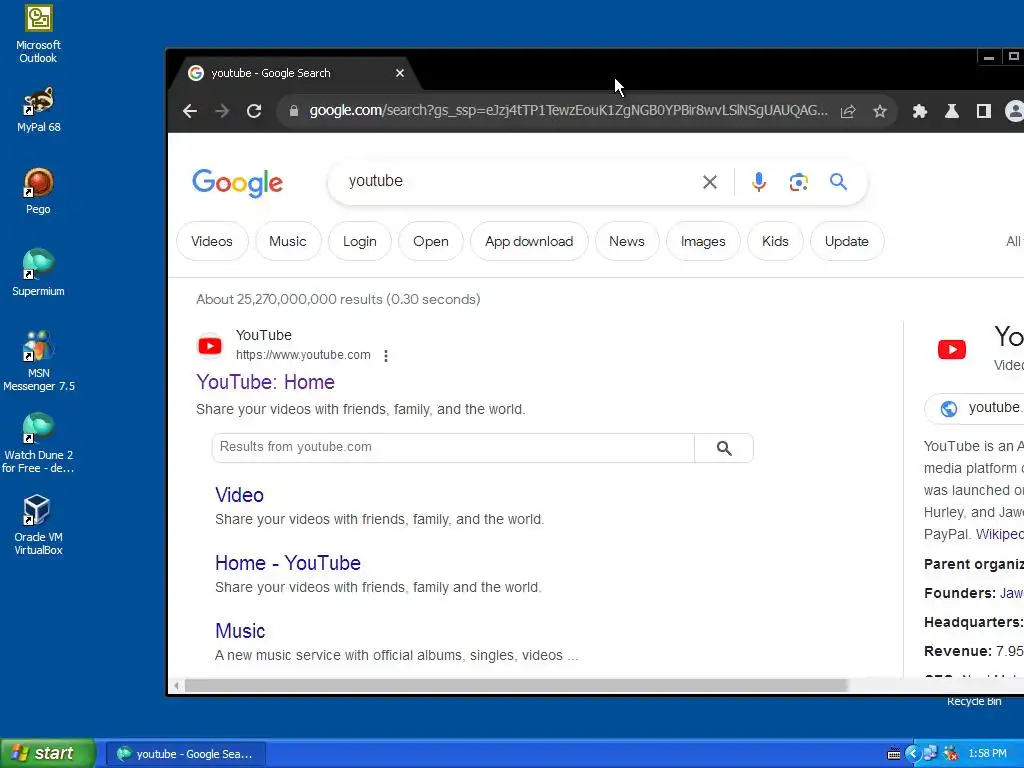Start voice search with microphone icon

pos(758,182)
